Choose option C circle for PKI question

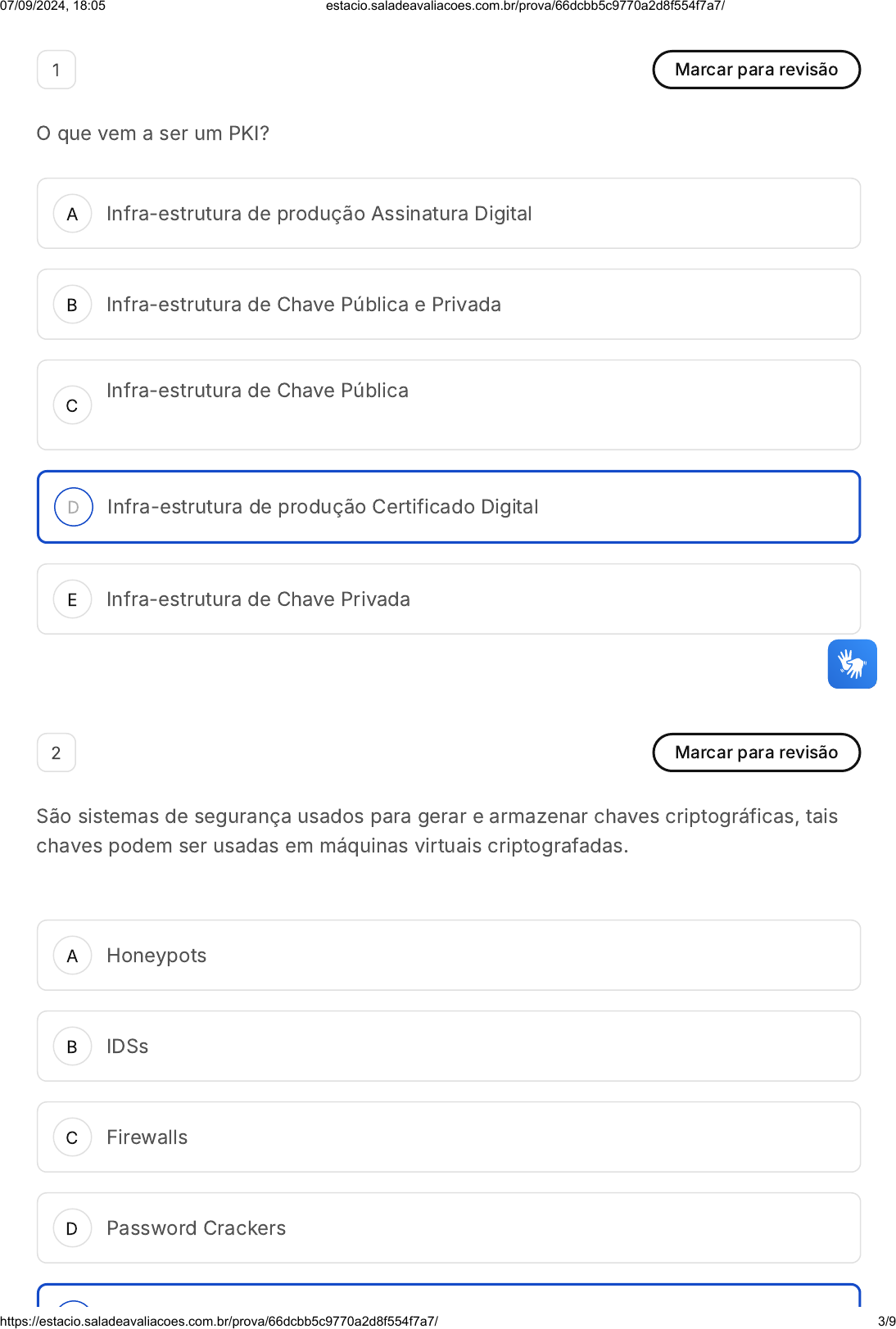(x=72, y=405)
